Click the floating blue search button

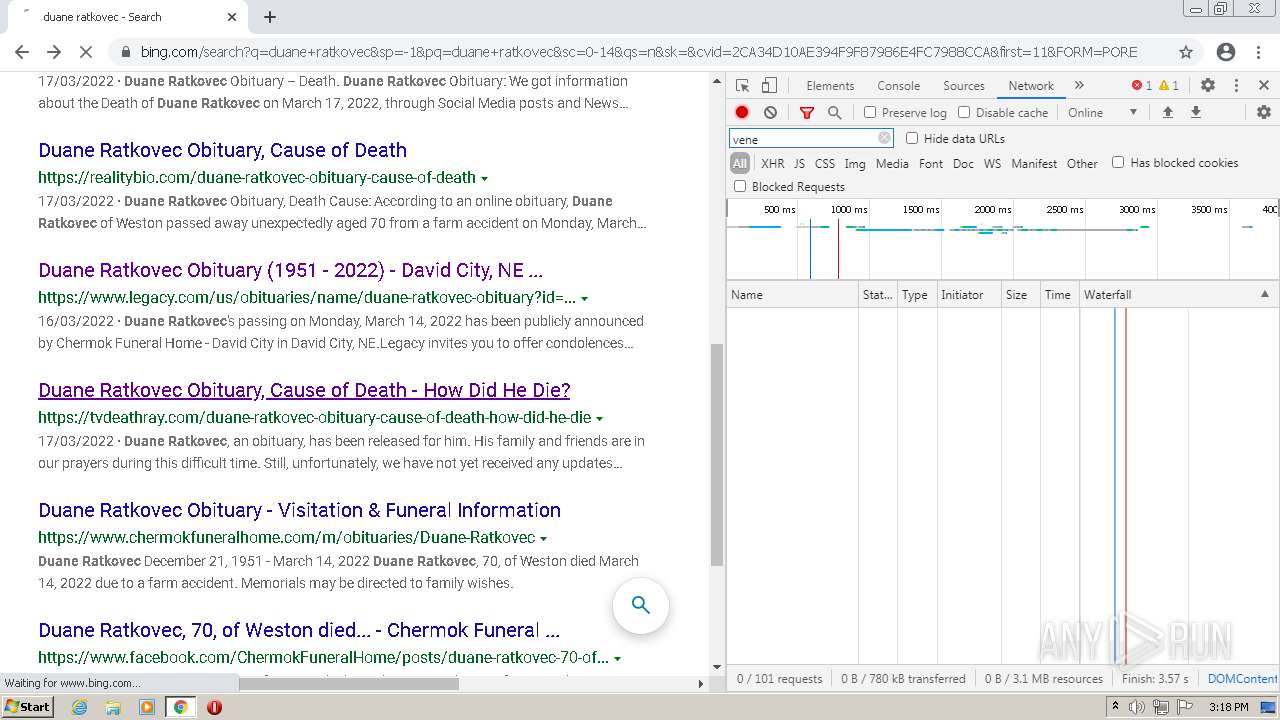(641, 605)
